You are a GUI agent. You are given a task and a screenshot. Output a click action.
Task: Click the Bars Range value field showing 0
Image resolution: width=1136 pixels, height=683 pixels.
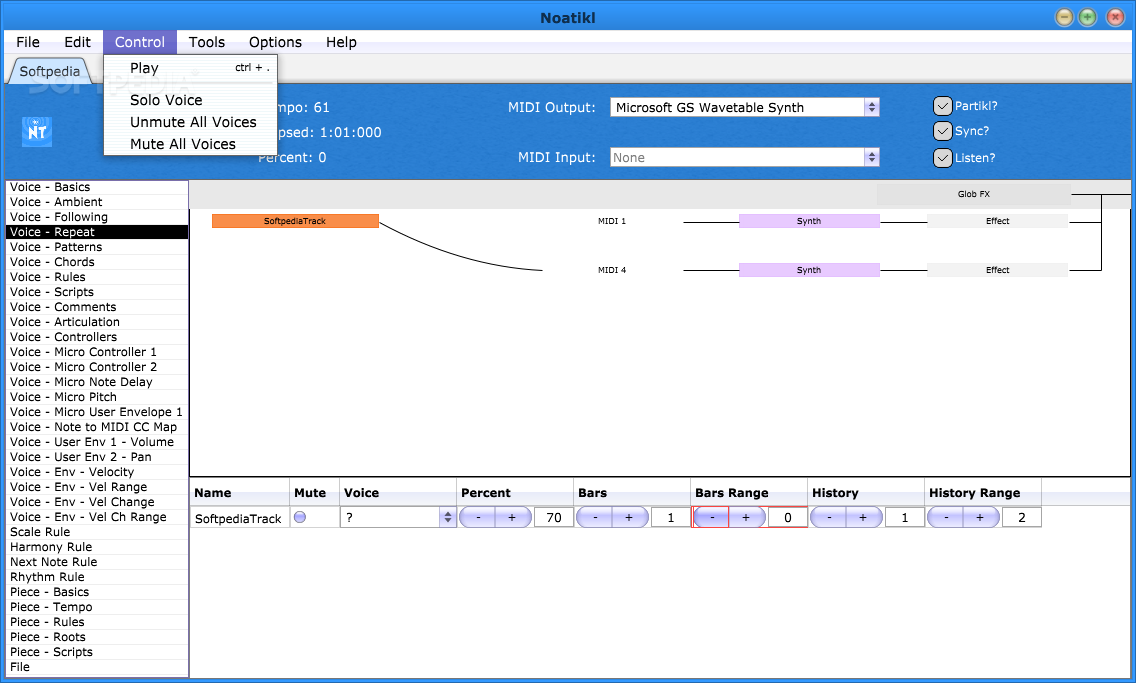[788, 517]
